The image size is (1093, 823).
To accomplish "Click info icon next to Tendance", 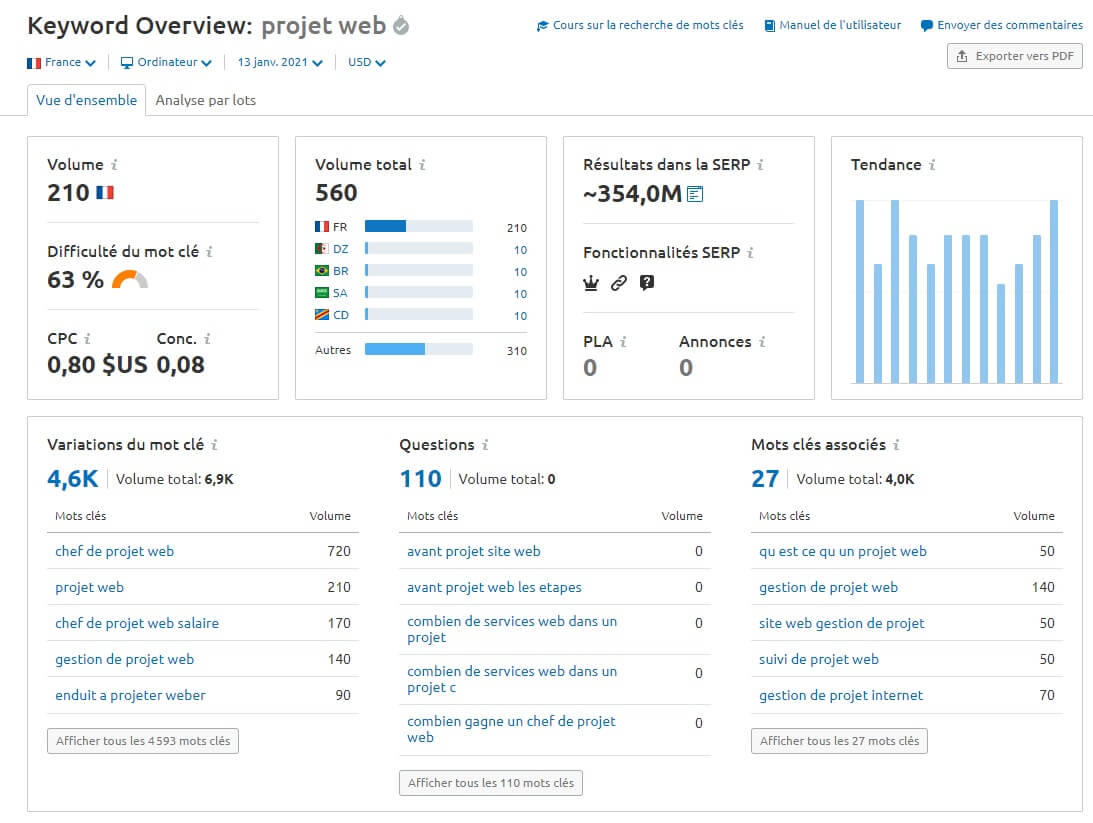I will 932,165.
